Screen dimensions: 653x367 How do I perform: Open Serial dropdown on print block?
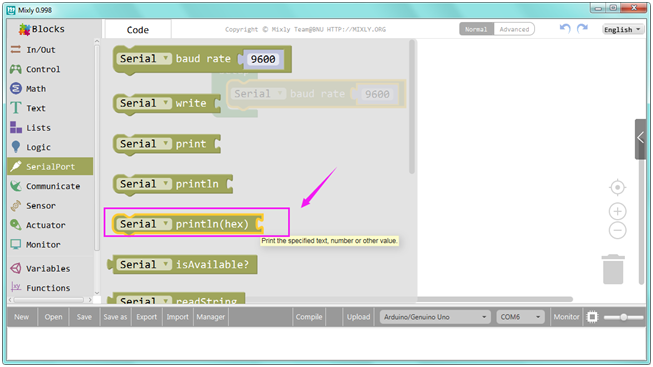coord(144,144)
